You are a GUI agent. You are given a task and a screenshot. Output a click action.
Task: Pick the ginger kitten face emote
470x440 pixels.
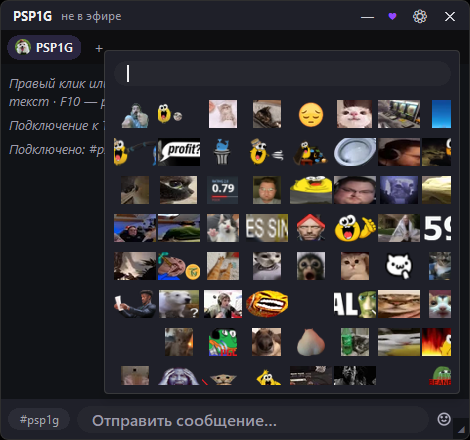(355, 266)
